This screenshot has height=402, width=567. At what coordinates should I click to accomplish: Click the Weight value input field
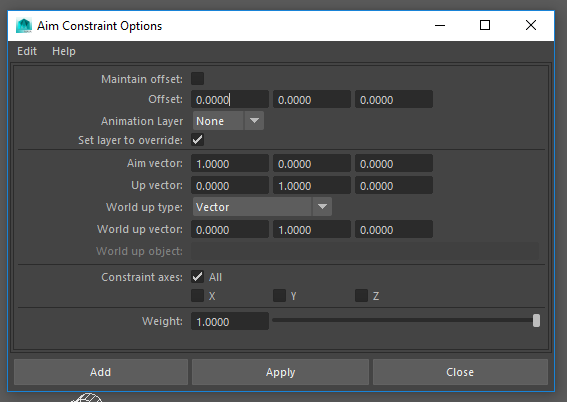(x=230, y=321)
